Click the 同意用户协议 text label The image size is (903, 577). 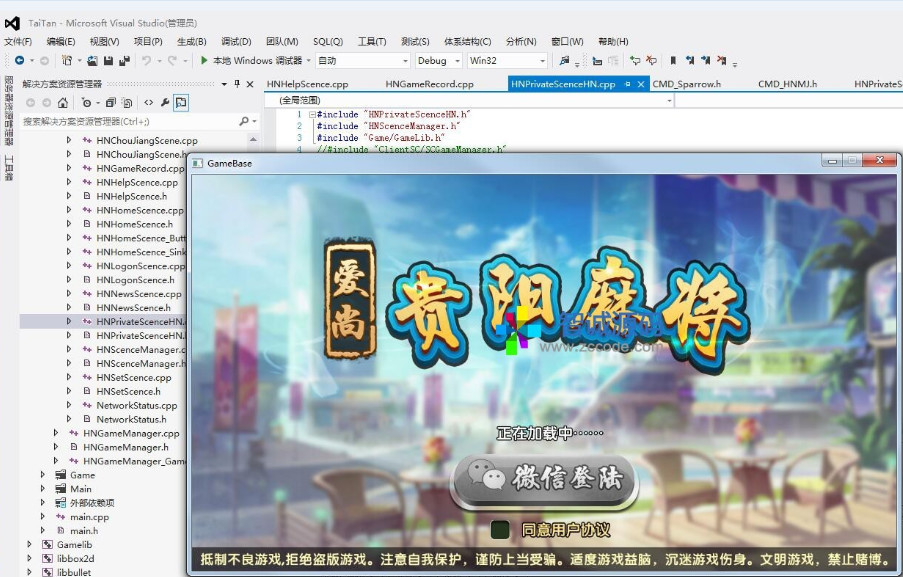[566, 530]
